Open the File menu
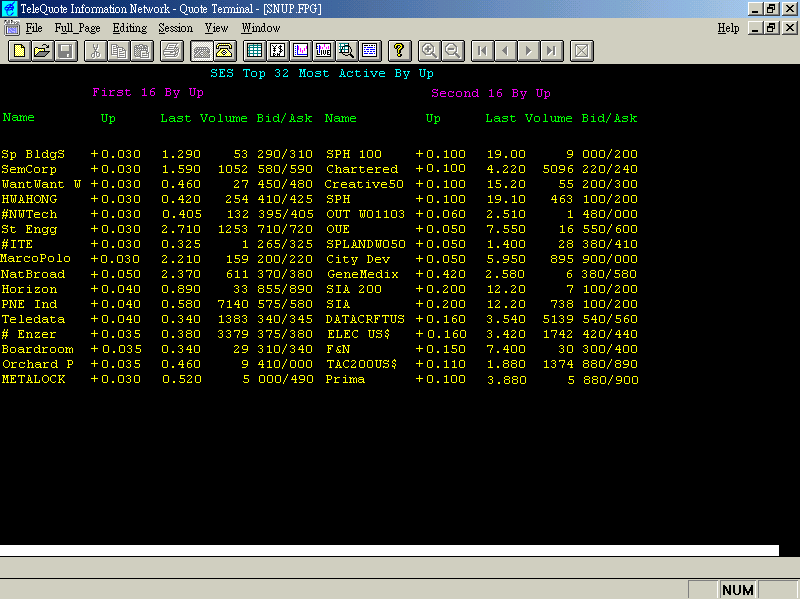The width and height of the screenshot is (800, 600). (x=34, y=28)
